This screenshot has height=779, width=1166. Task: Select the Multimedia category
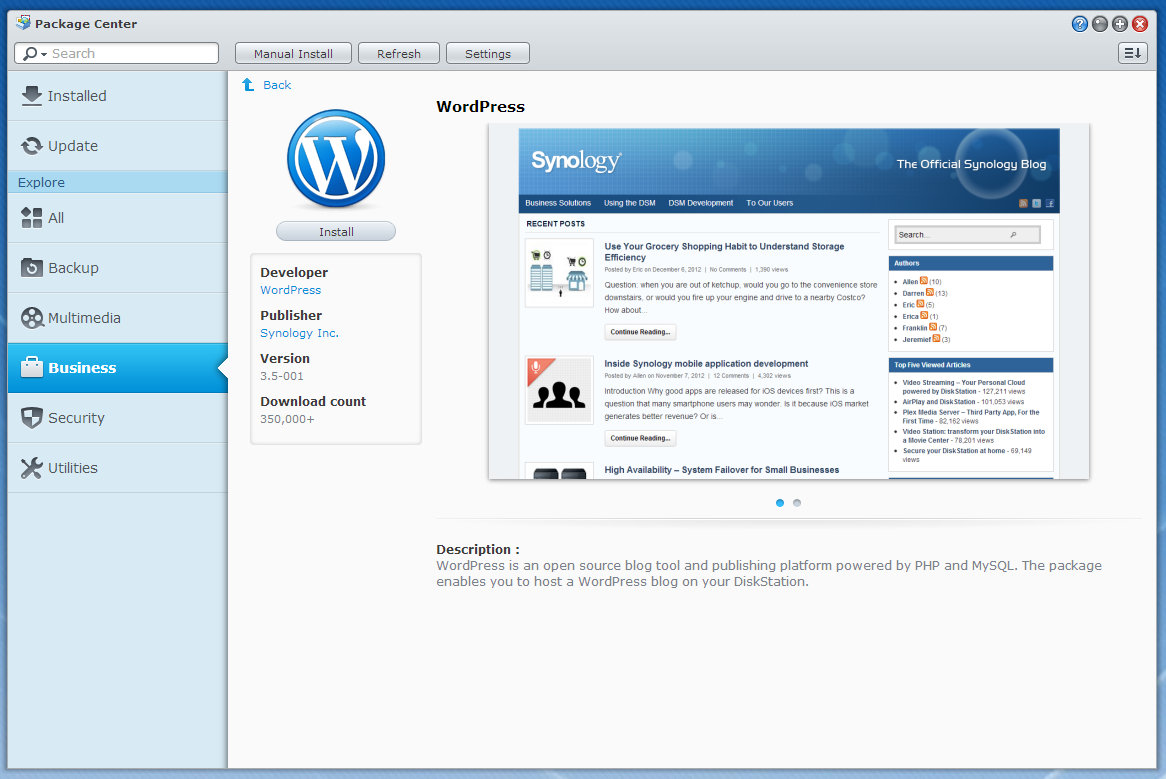click(x=117, y=318)
